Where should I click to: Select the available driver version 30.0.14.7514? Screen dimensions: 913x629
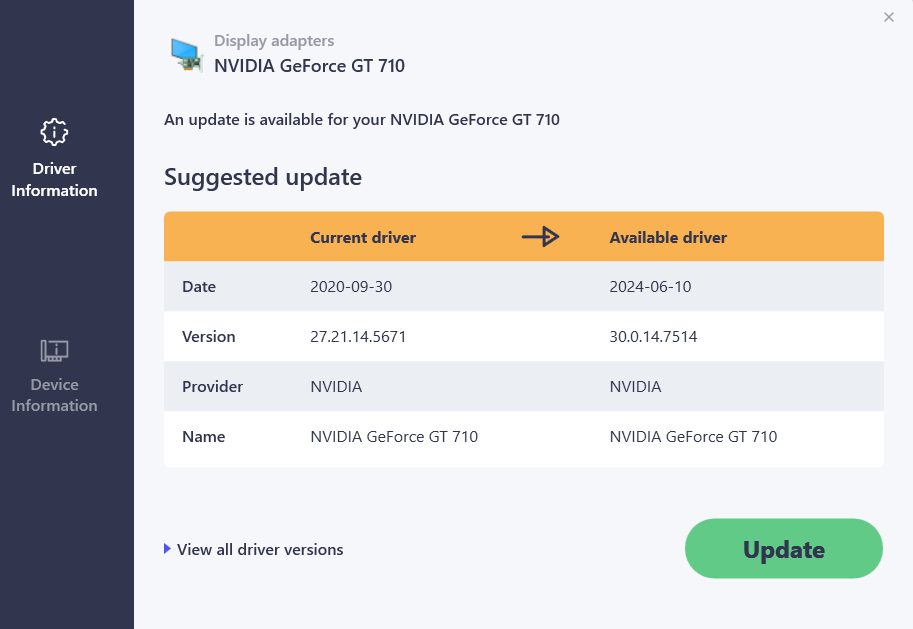pos(653,337)
